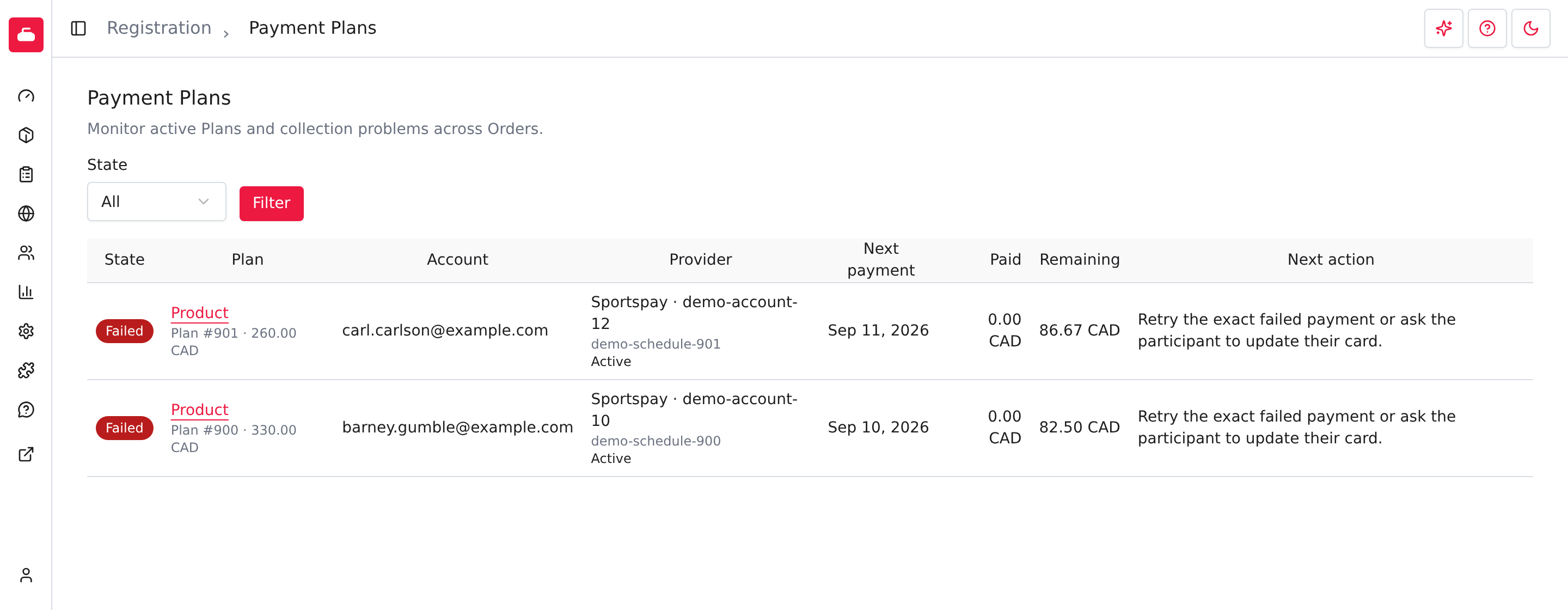The width and height of the screenshot is (1568, 610).
Task: Click the demo-schedule-900 text
Action: click(x=656, y=441)
